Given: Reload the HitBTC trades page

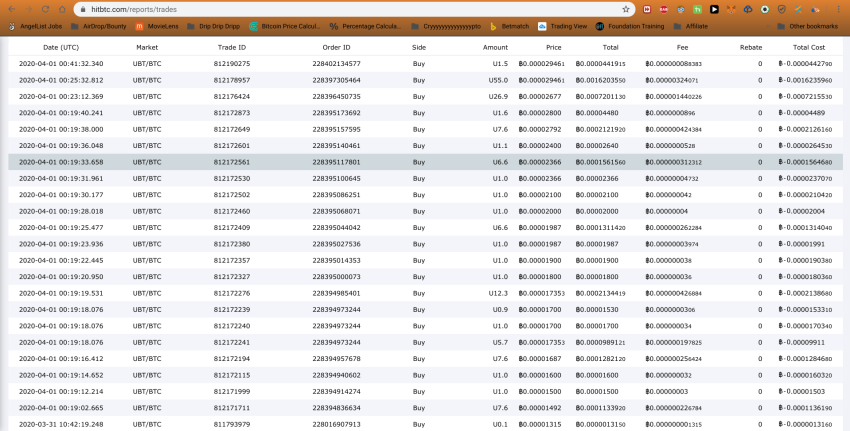Looking at the screenshot, I should [x=46, y=9].
